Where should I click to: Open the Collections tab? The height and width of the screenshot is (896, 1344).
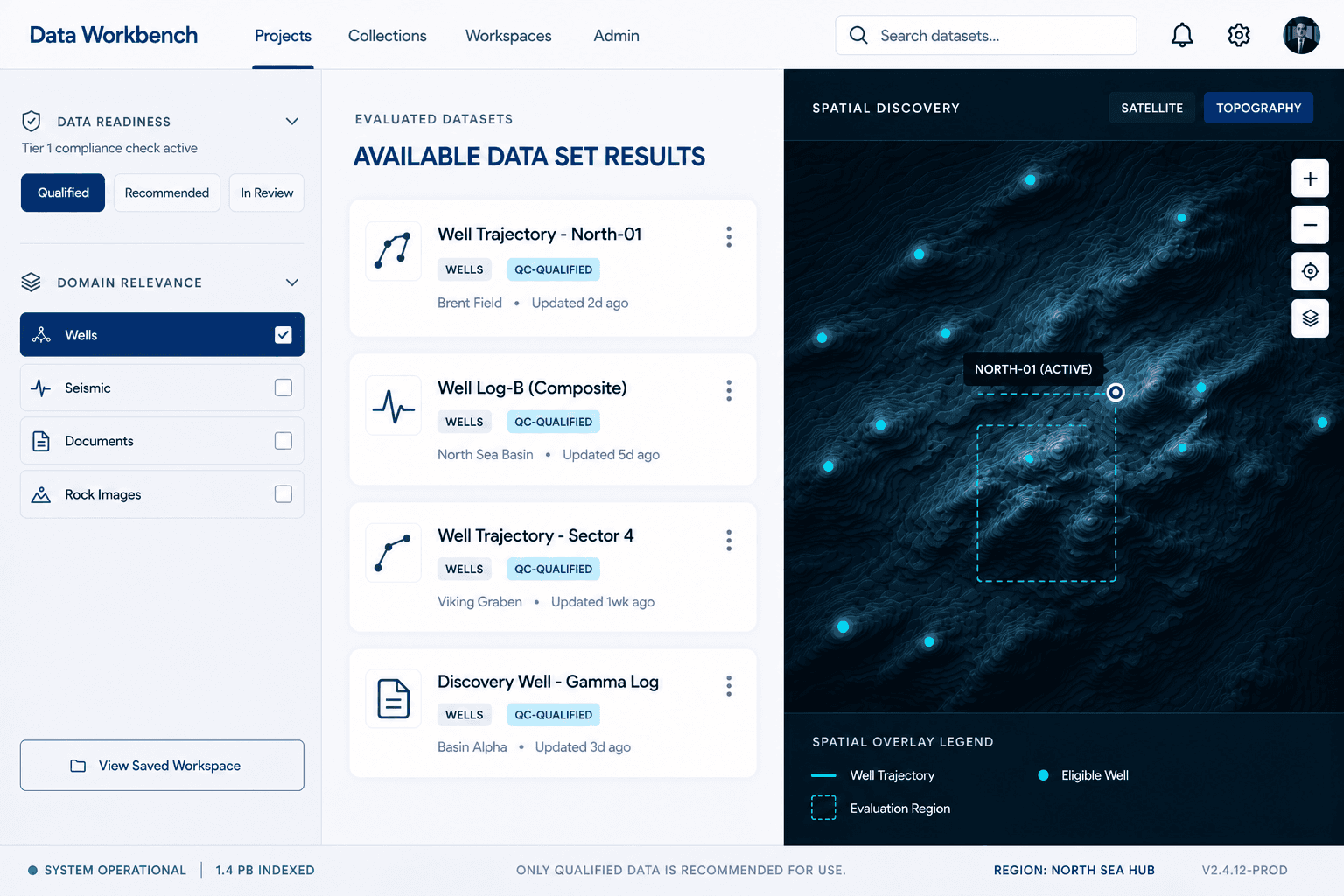click(388, 36)
